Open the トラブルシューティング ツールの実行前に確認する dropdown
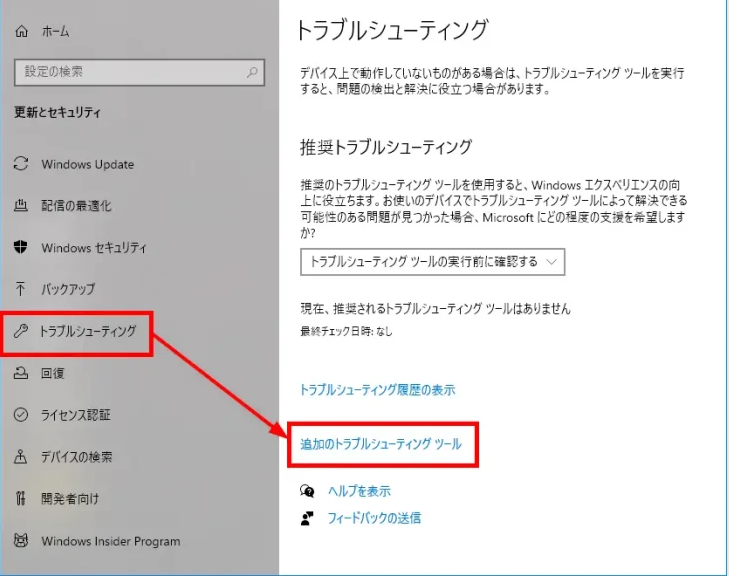 click(x=432, y=262)
